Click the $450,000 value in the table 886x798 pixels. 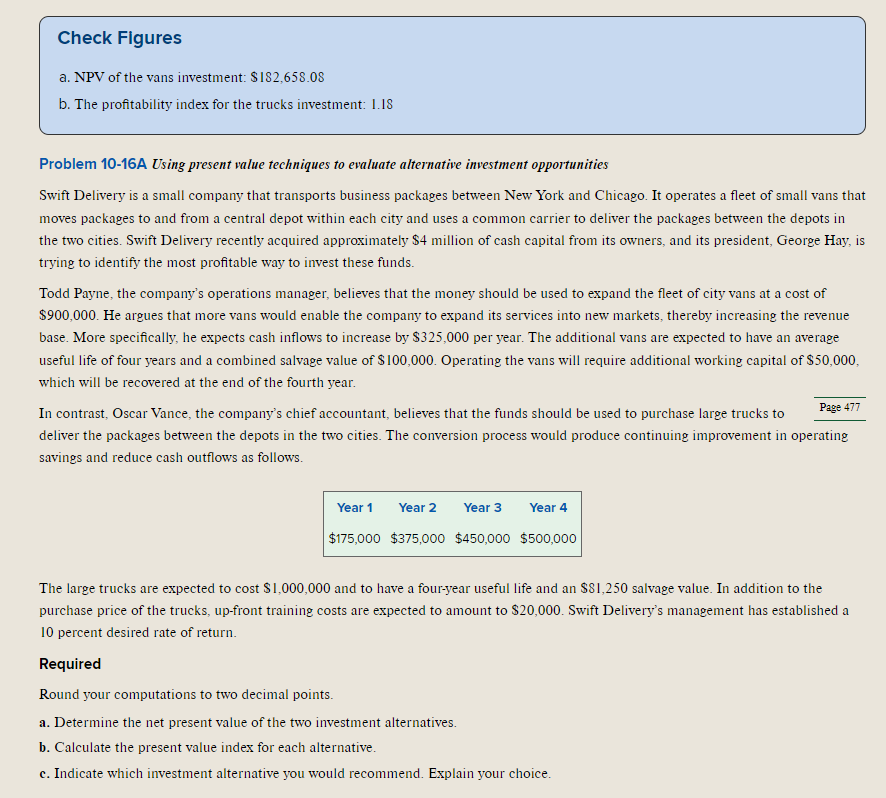click(484, 538)
